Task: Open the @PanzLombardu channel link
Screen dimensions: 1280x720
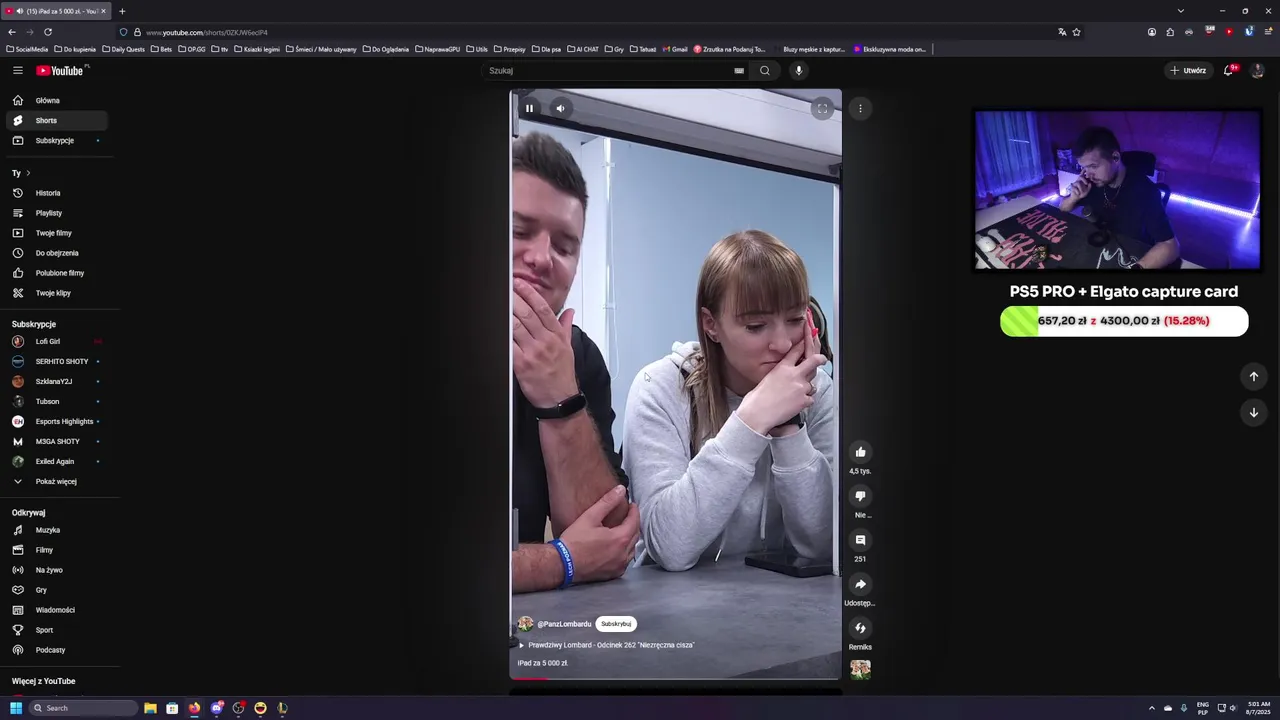Action: (x=564, y=624)
